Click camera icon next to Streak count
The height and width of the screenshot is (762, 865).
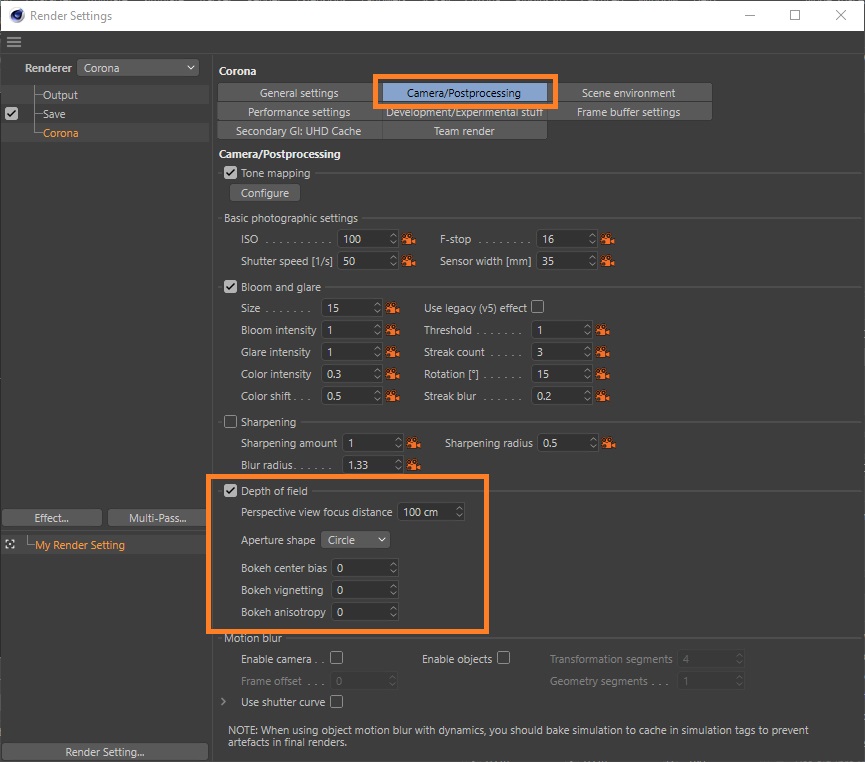pos(602,352)
